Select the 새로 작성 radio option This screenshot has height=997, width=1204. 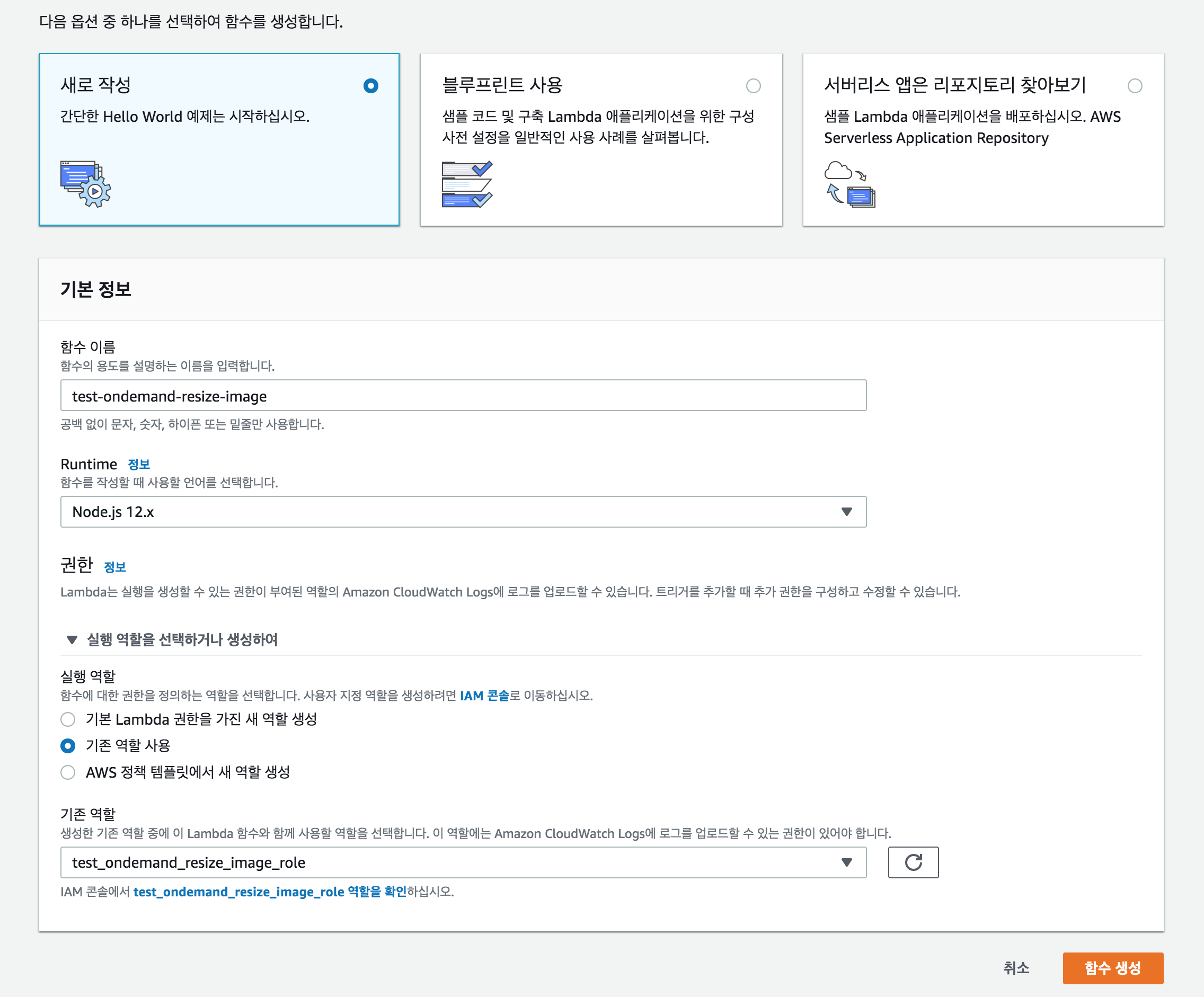[371, 86]
